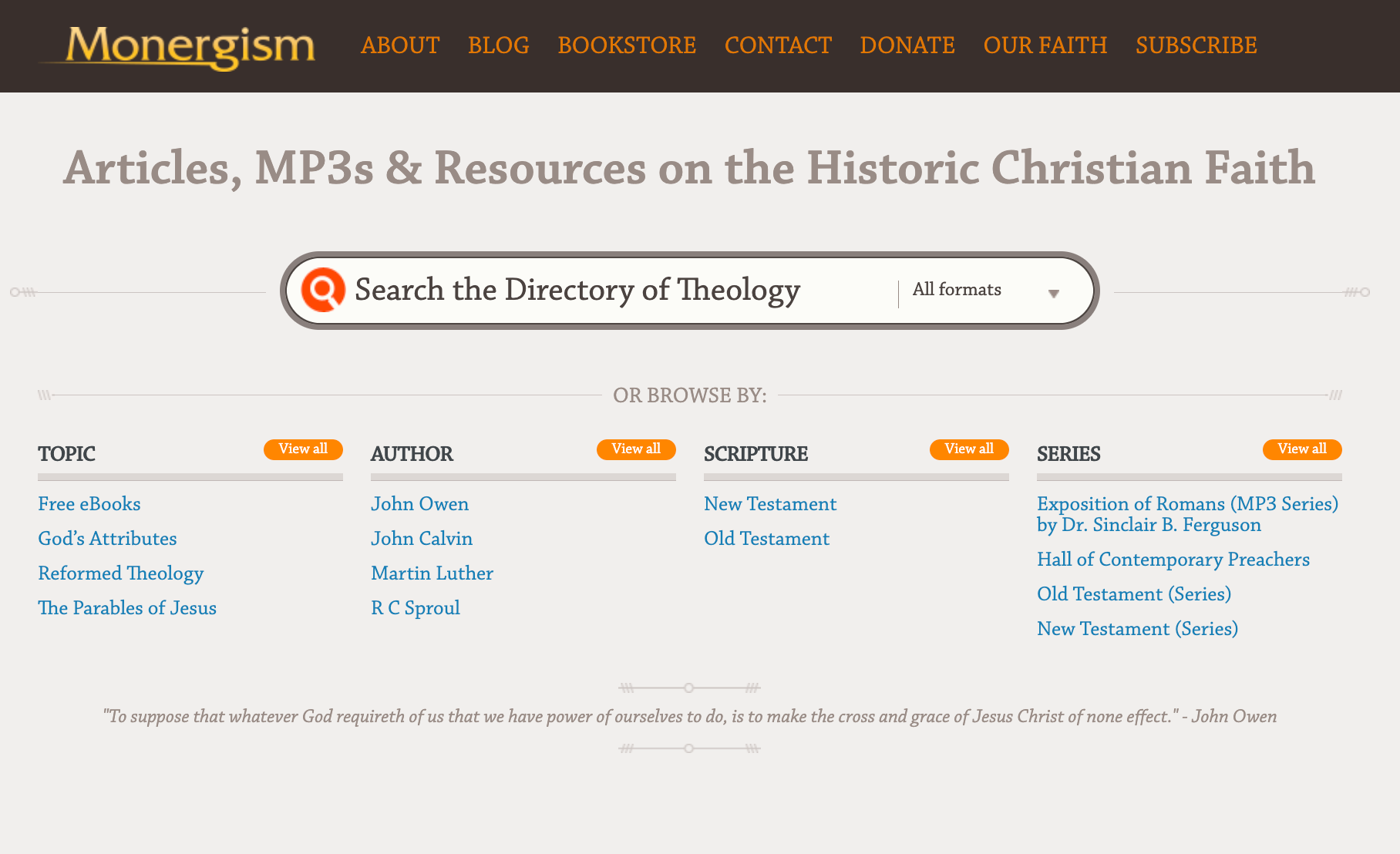Screen dimensions: 1400x854
Task: Click the SERIES column heading
Action: [1069, 454]
